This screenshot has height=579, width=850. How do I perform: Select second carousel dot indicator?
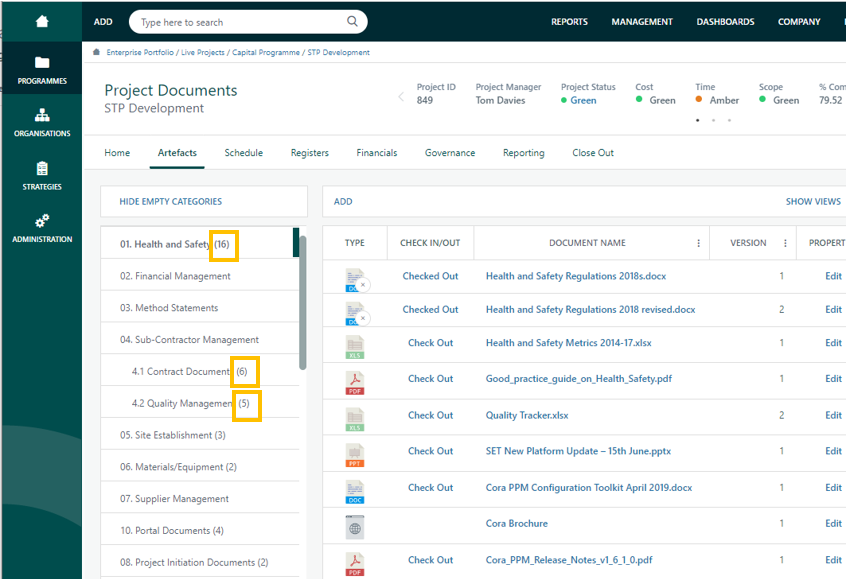(713, 120)
